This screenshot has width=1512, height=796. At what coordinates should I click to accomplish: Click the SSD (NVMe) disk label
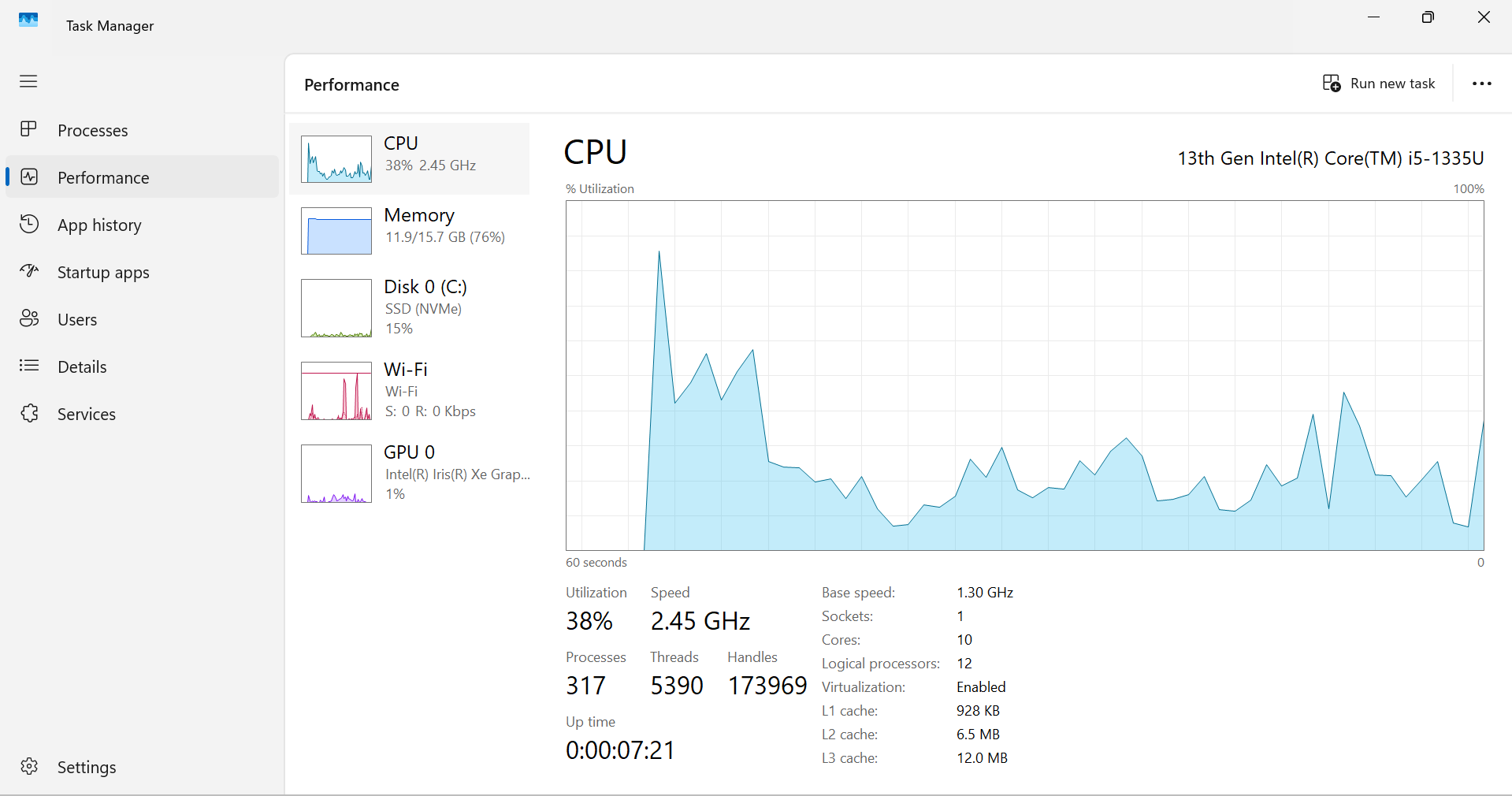(423, 309)
